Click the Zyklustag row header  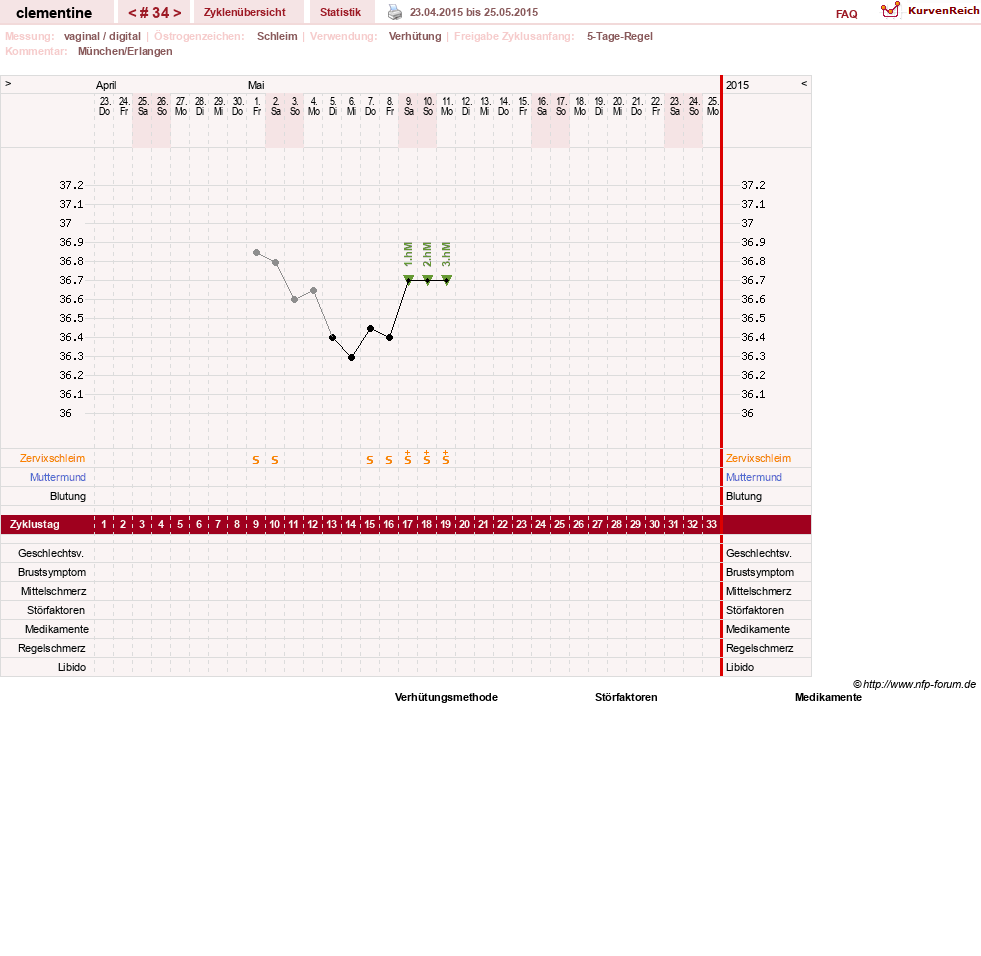coord(34,524)
